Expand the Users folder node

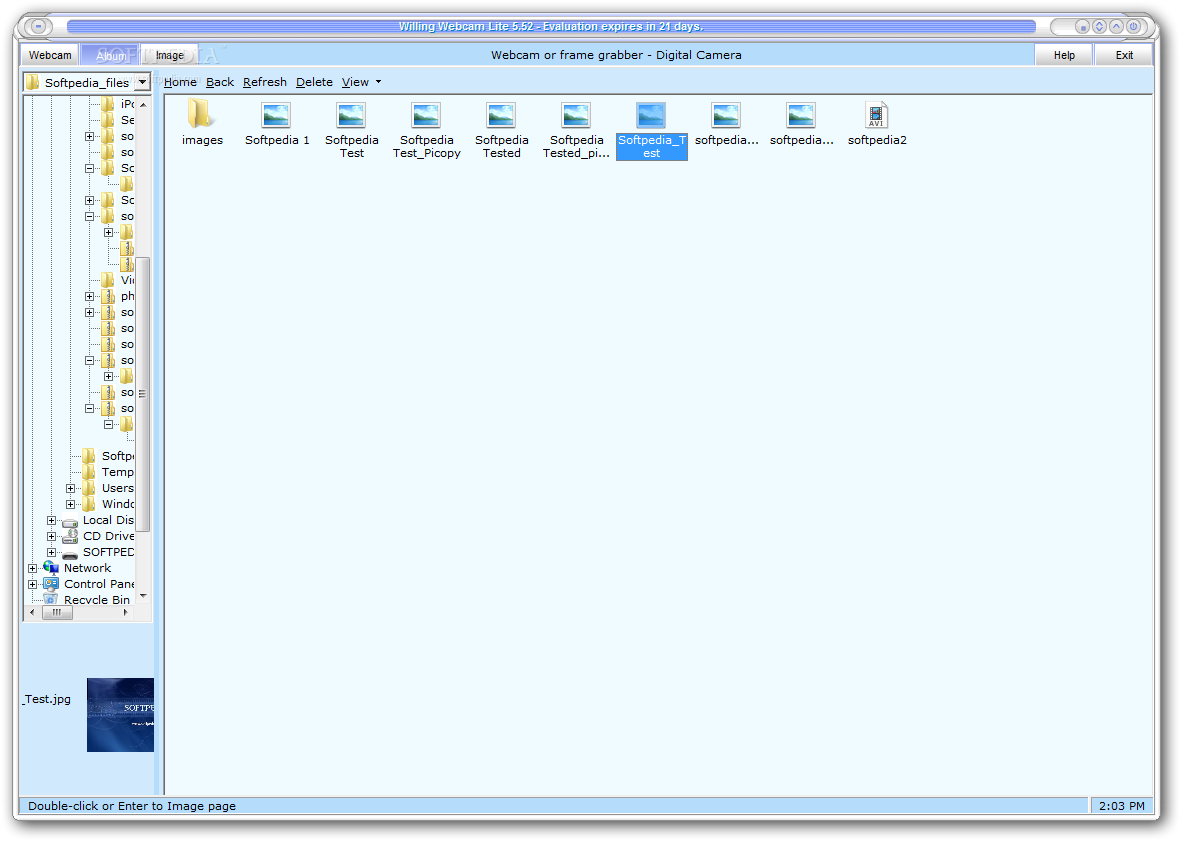pos(70,488)
